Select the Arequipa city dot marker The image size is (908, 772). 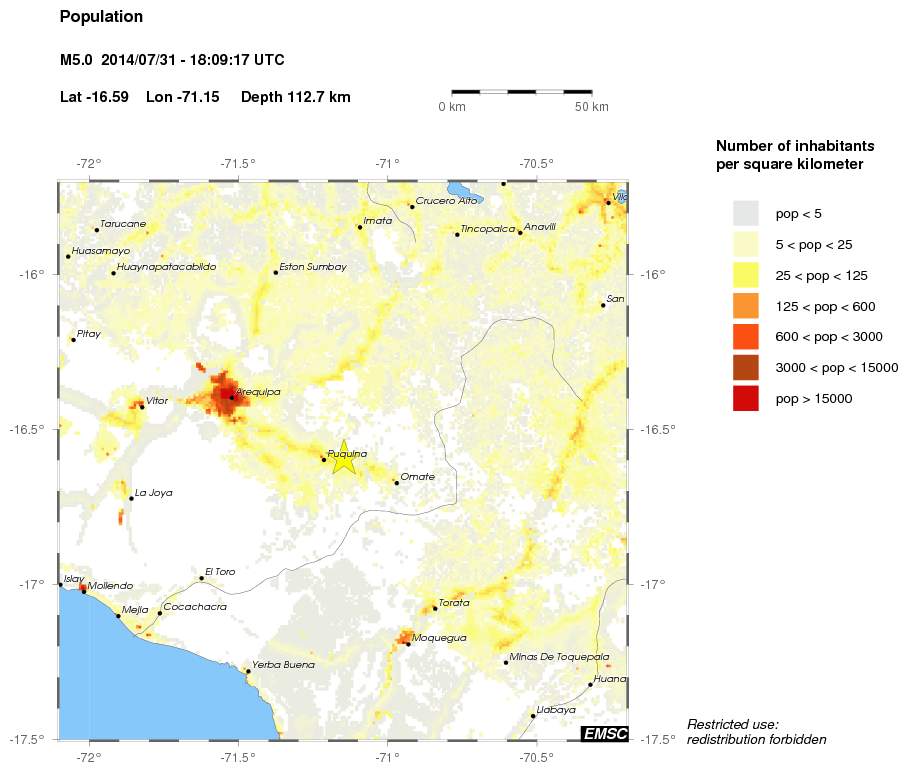point(232,397)
